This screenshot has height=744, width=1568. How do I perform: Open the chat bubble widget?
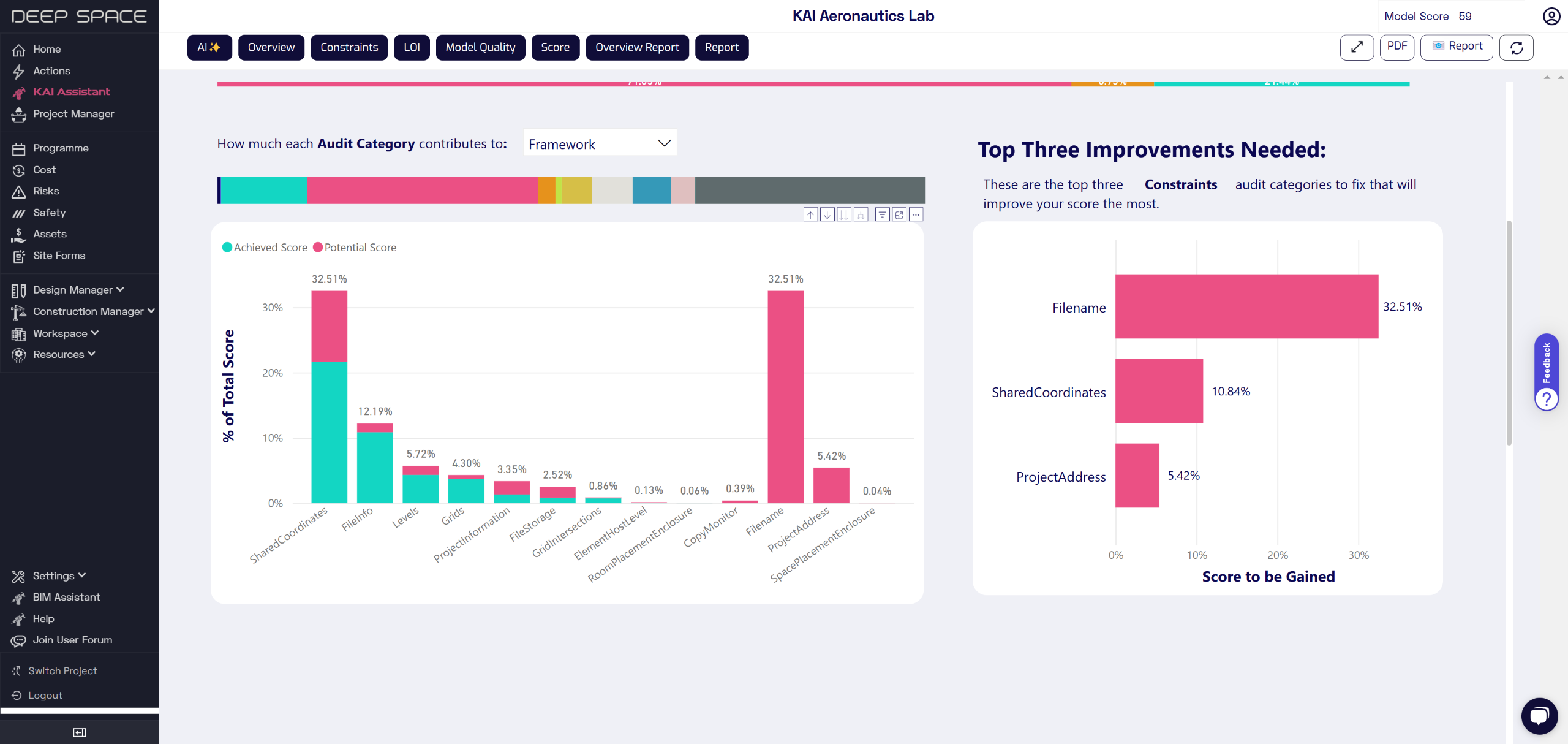(x=1539, y=715)
